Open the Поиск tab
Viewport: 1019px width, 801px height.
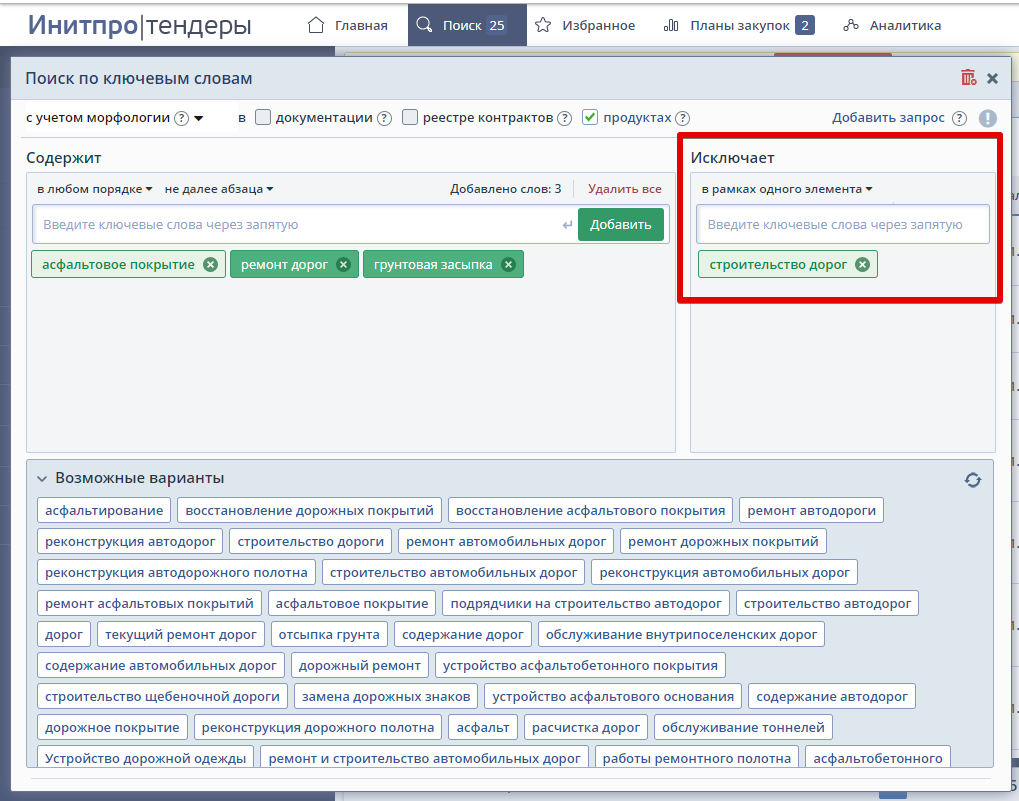click(x=467, y=25)
